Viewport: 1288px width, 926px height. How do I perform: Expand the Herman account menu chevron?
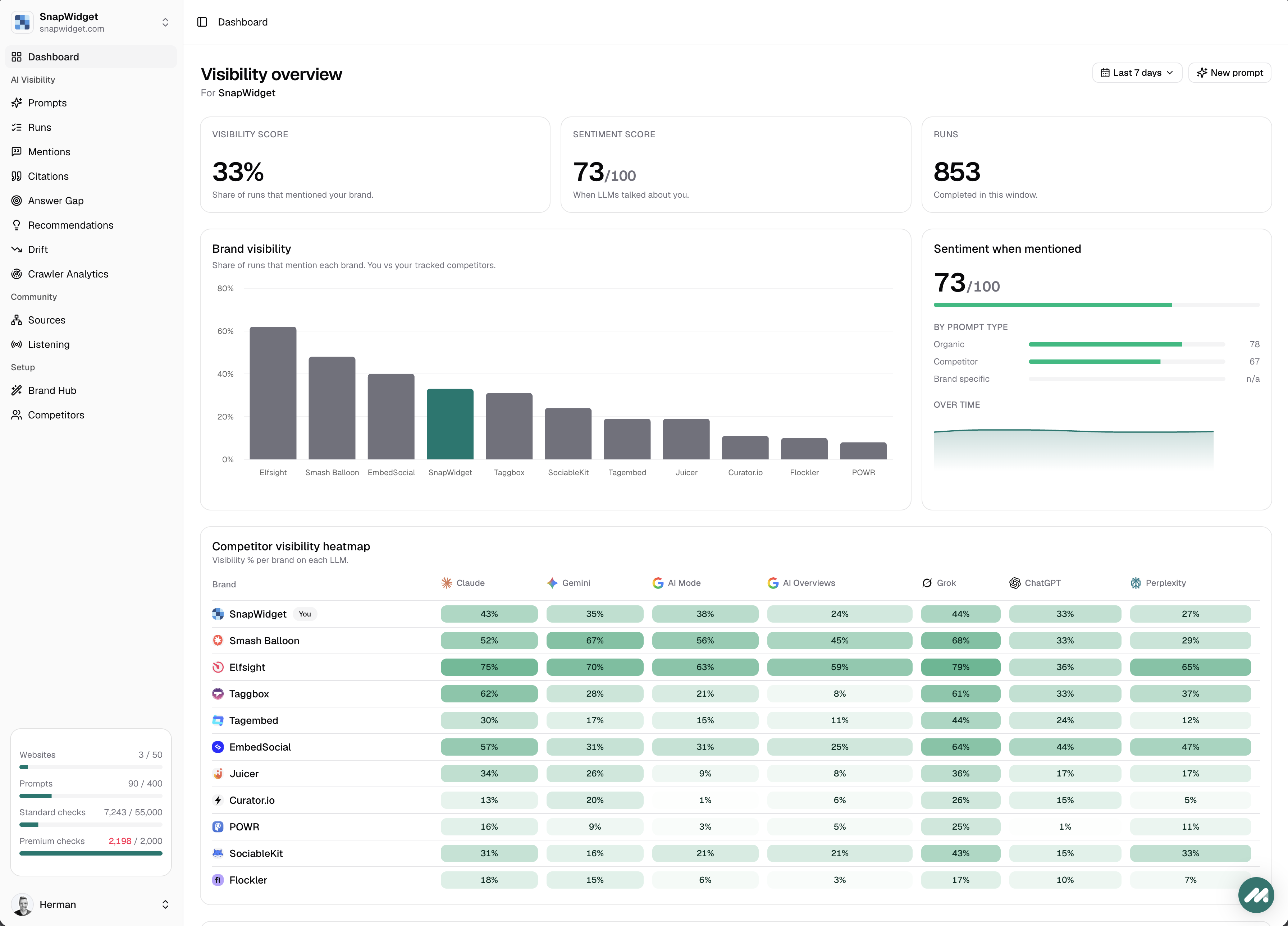(x=165, y=904)
